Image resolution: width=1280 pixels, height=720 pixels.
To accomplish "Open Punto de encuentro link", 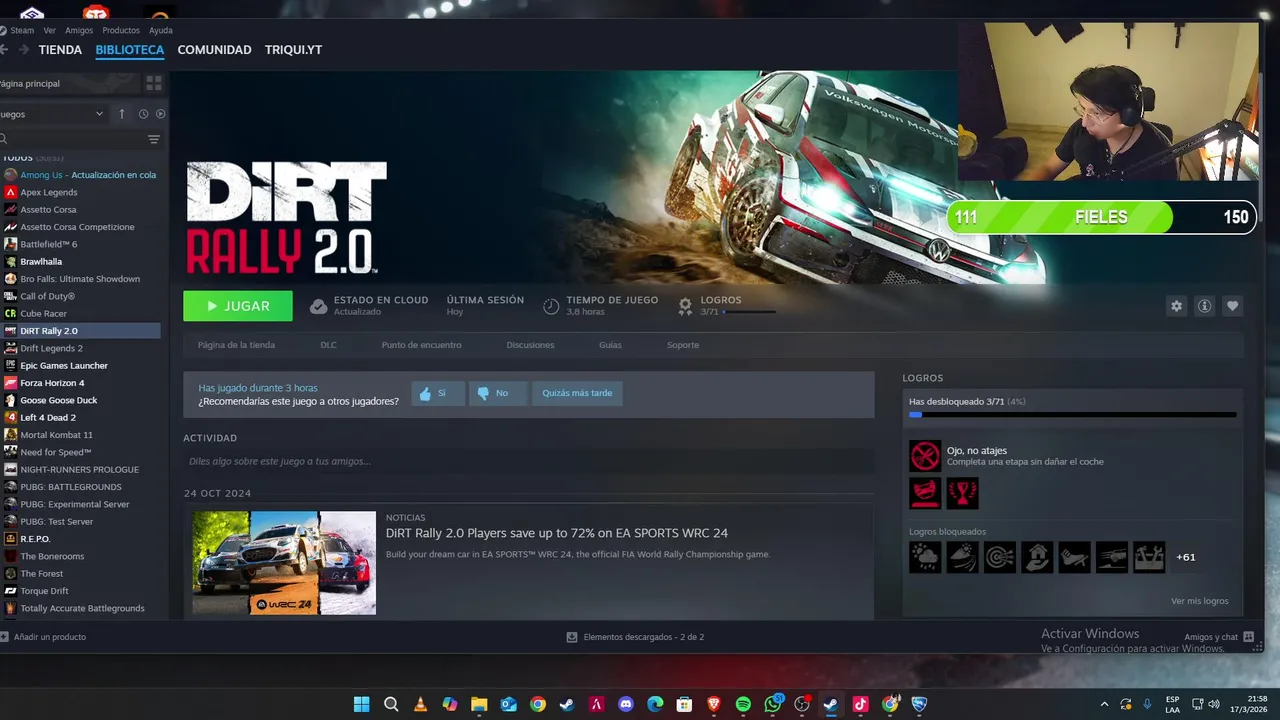I will 421,345.
